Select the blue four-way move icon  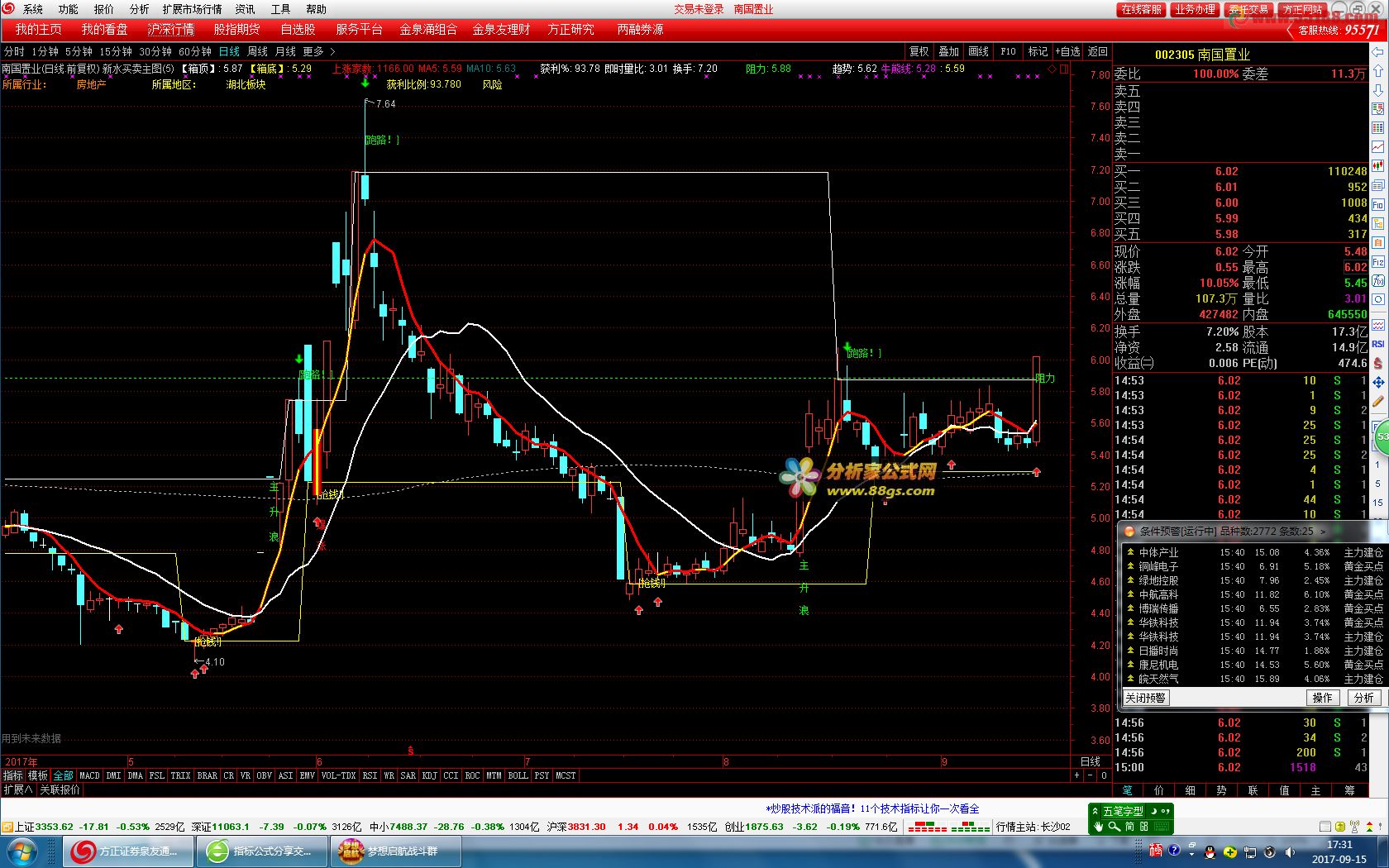click(1378, 383)
